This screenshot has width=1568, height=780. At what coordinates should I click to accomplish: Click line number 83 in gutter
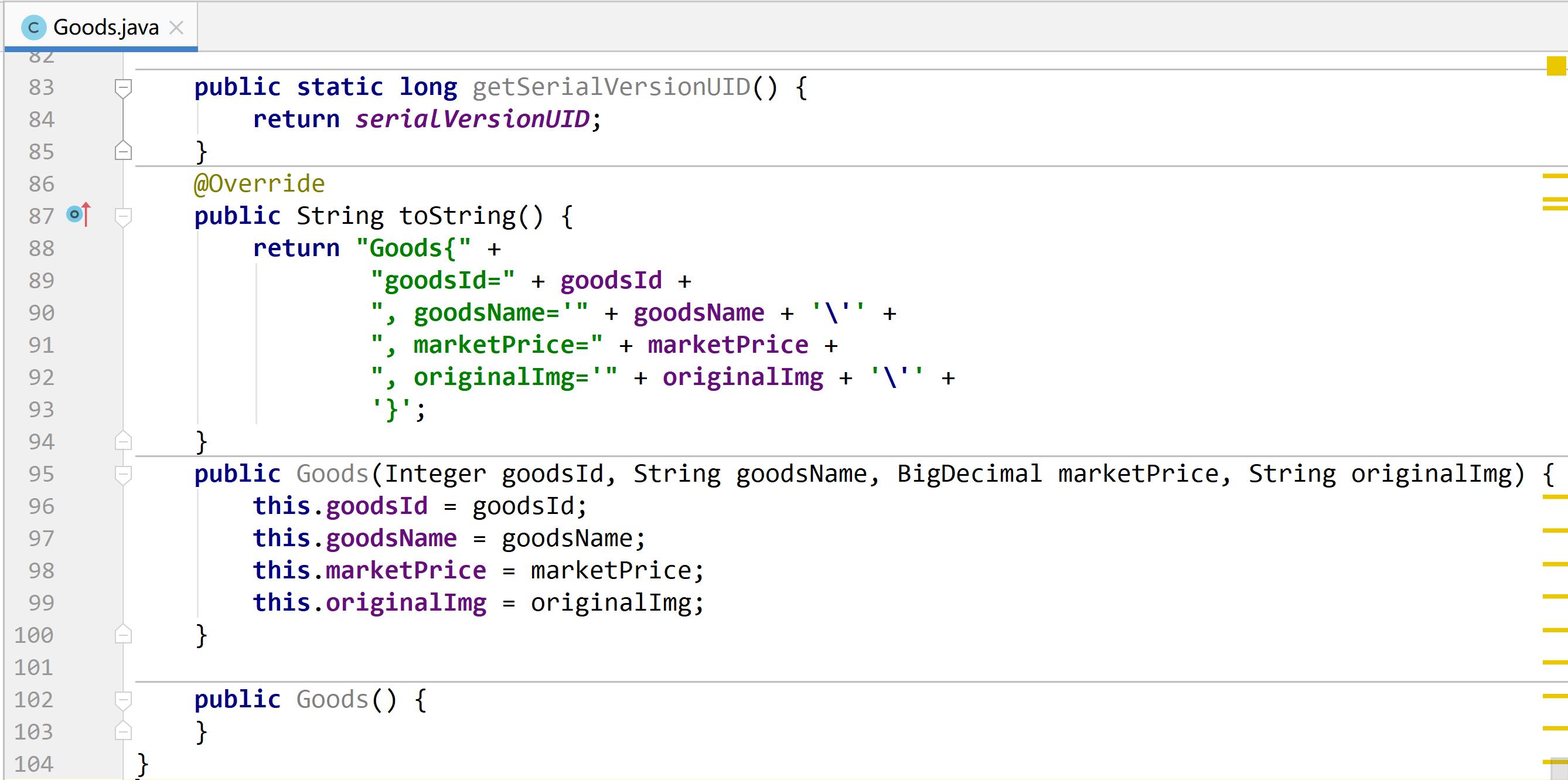click(x=42, y=87)
